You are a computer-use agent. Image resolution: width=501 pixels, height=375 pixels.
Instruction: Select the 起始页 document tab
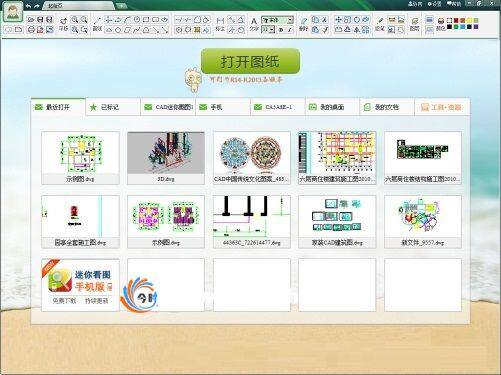point(78,6)
